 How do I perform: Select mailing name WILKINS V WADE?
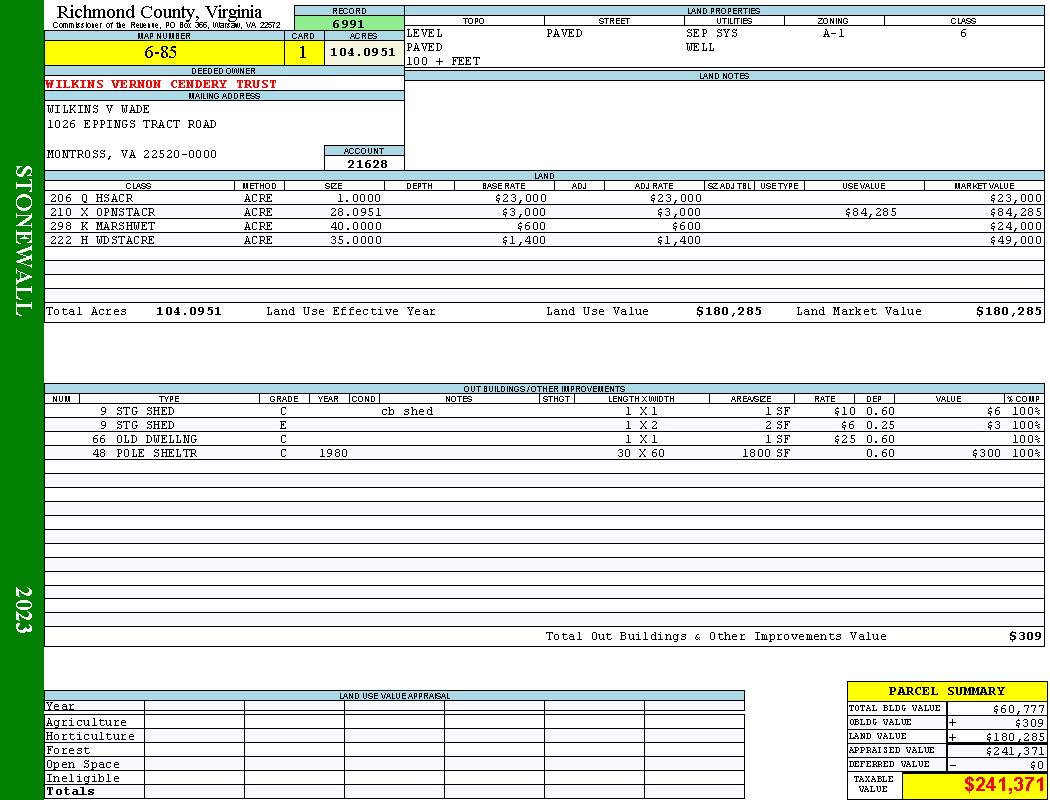(x=98, y=108)
